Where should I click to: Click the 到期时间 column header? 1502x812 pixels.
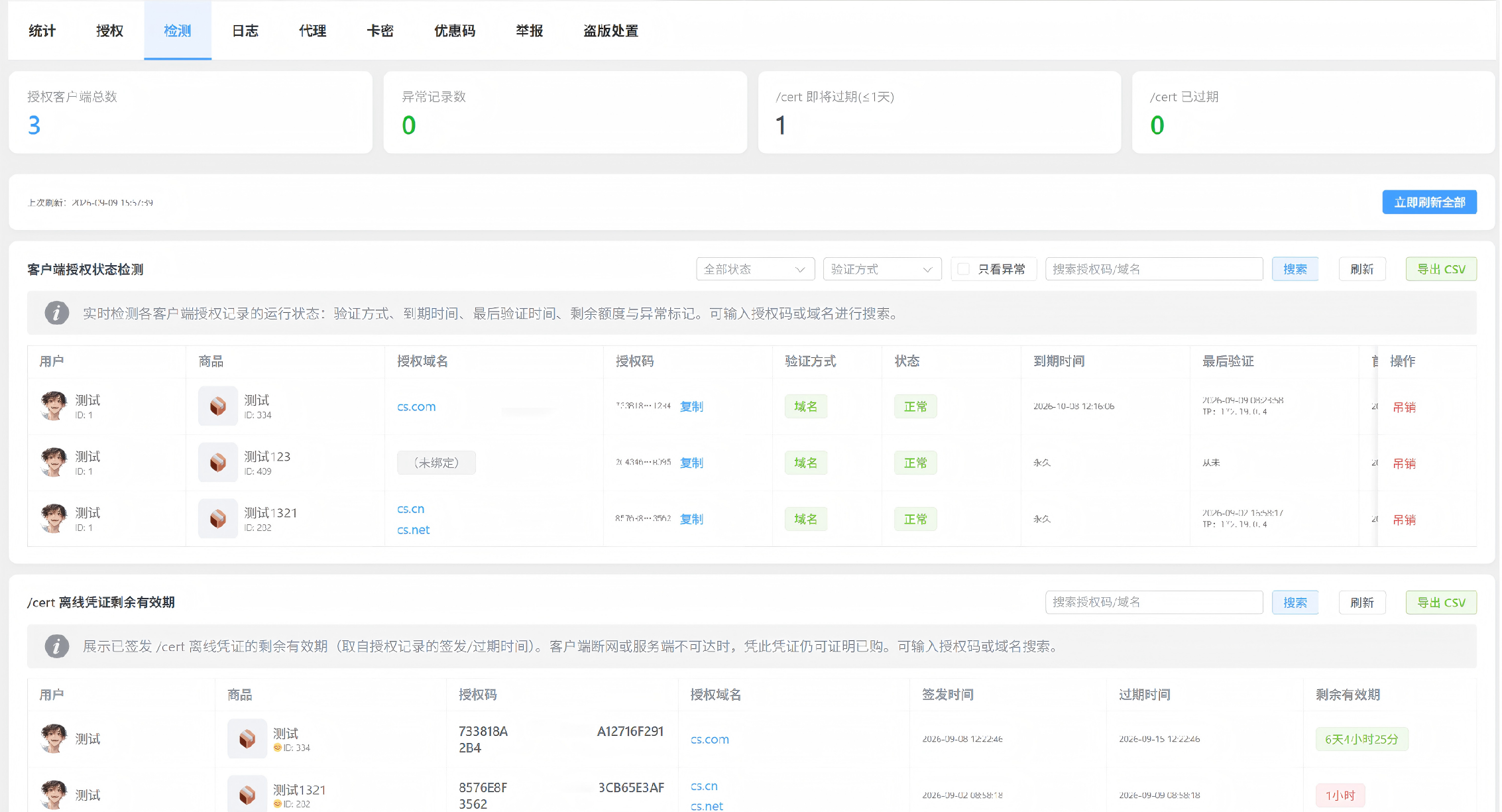(1059, 361)
